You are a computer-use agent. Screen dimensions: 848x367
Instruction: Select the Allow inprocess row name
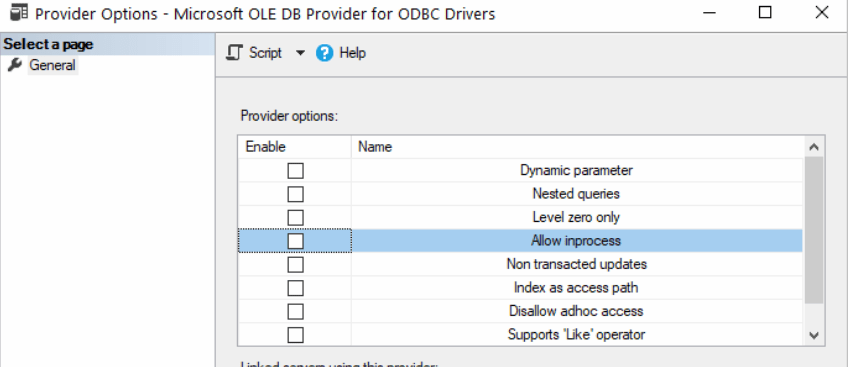pos(576,241)
